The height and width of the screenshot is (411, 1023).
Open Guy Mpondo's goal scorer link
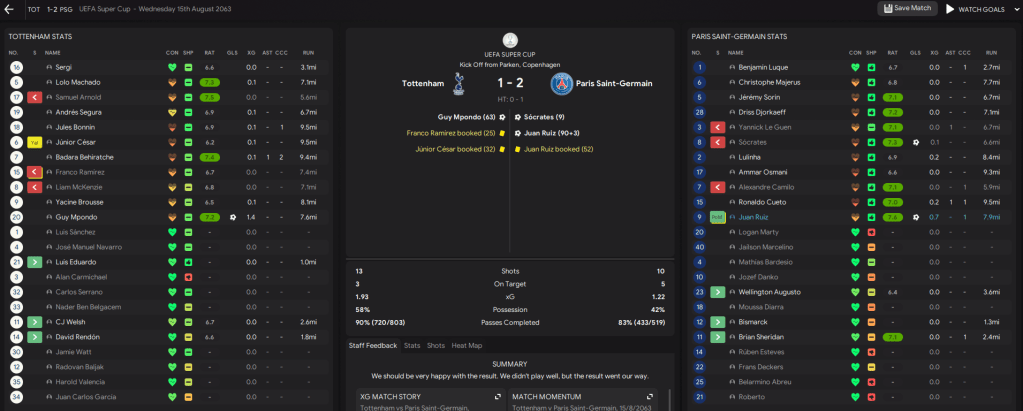pos(465,117)
